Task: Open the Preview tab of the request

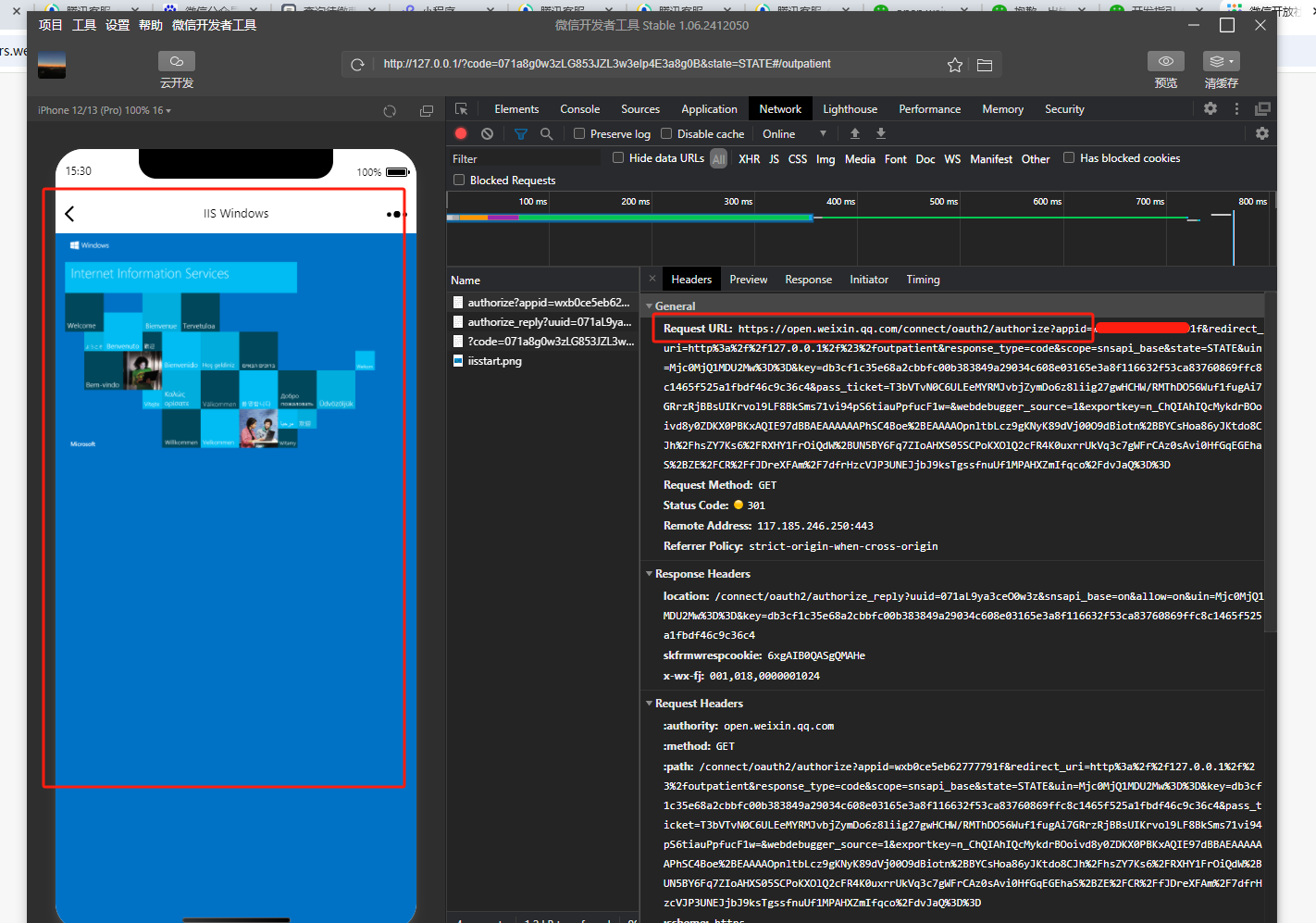Action: [749, 280]
